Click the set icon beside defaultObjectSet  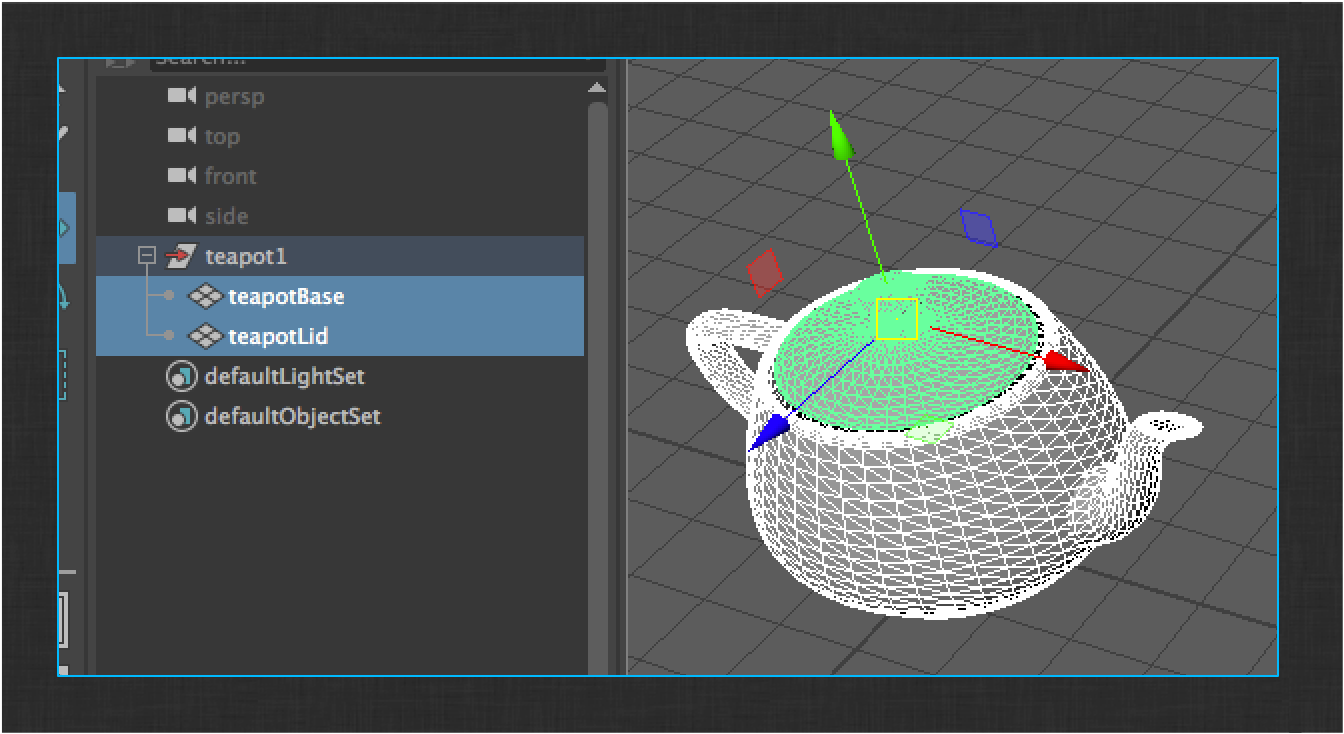181,417
